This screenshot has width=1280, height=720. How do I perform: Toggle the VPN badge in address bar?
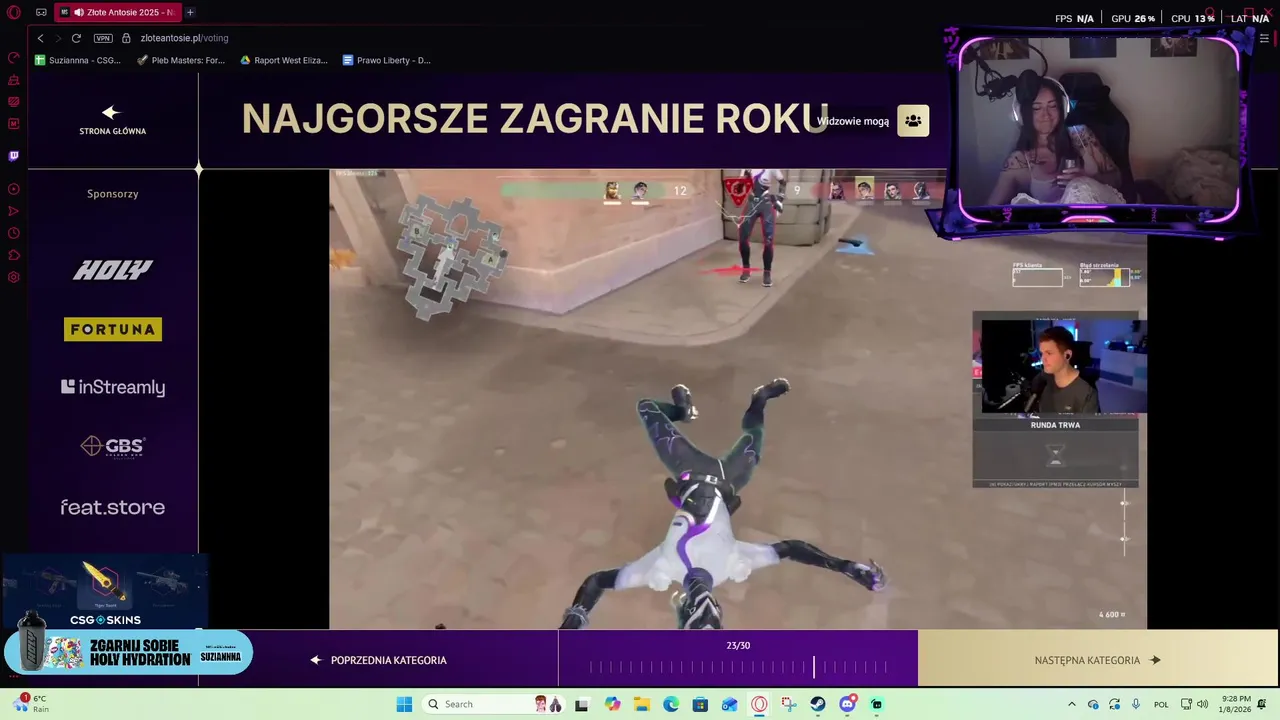[x=103, y=38]
